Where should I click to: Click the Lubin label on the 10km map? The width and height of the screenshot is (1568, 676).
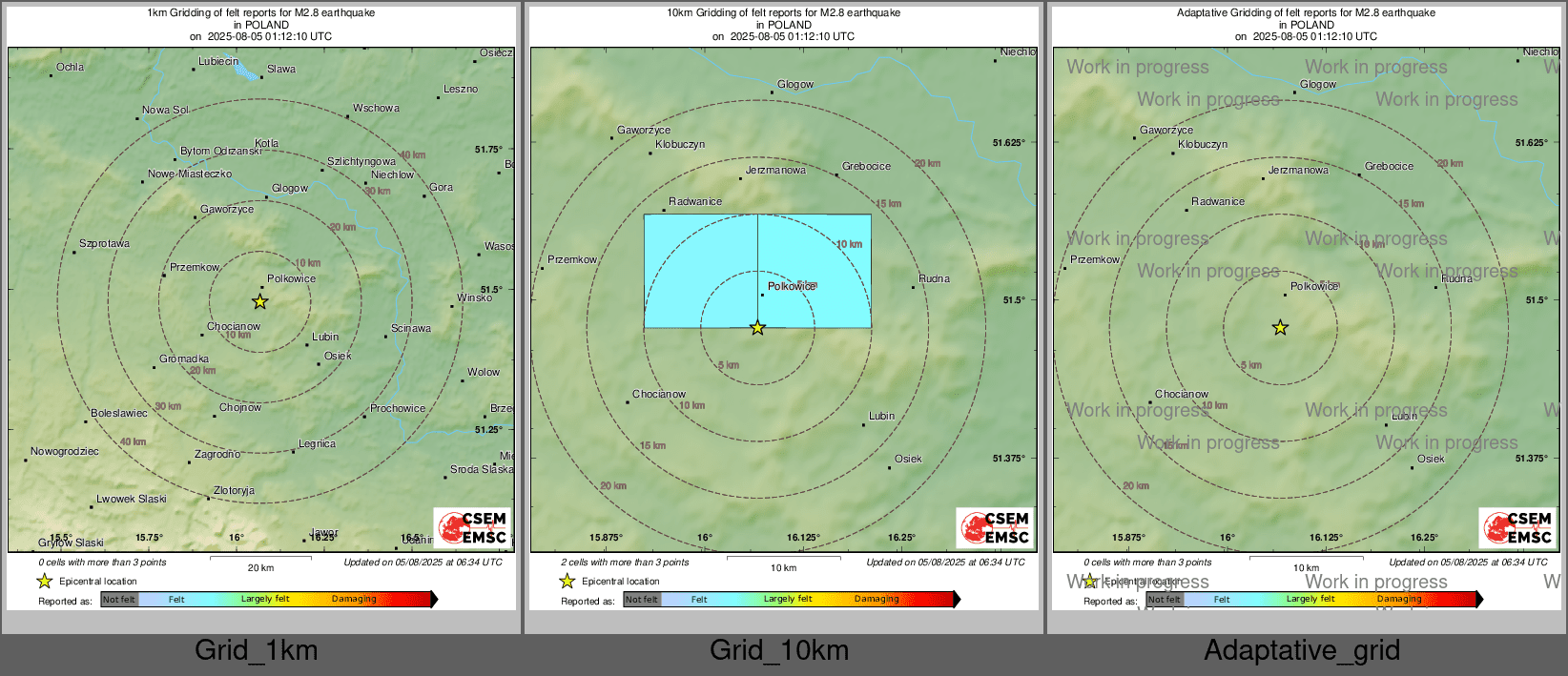[881, 416]
